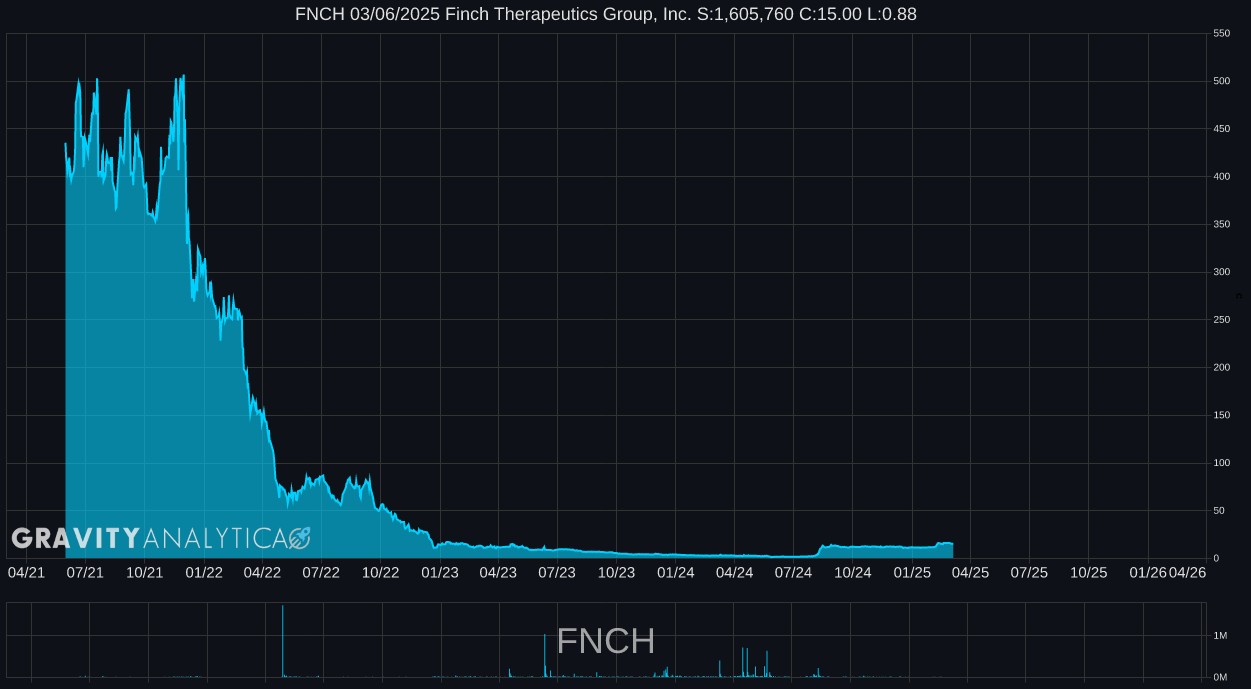The width and height of the screenshot is (1251, 689).
Task: Click the 07/25 date tick label
Action: pos(1029,572)
